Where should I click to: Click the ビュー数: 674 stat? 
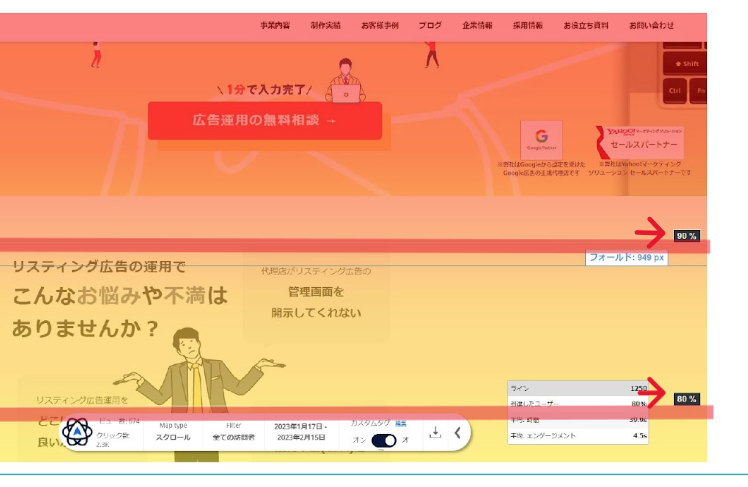119,421
